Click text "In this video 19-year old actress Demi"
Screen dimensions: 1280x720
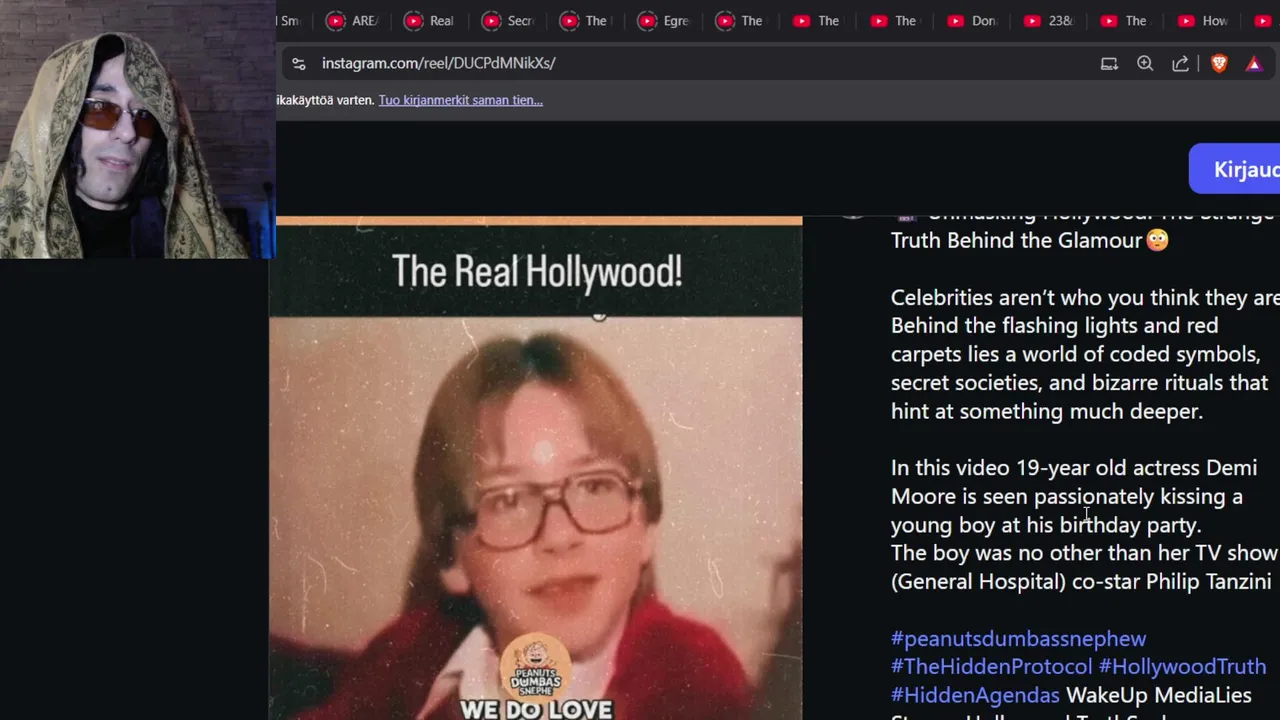[x=1074, y=467]
